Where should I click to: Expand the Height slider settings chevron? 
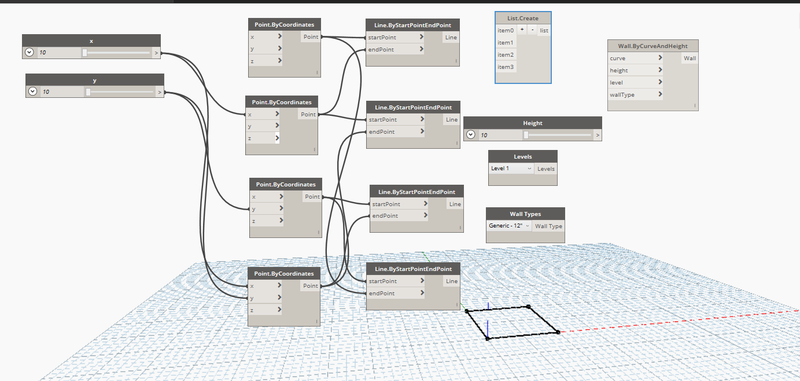[470, 135]
